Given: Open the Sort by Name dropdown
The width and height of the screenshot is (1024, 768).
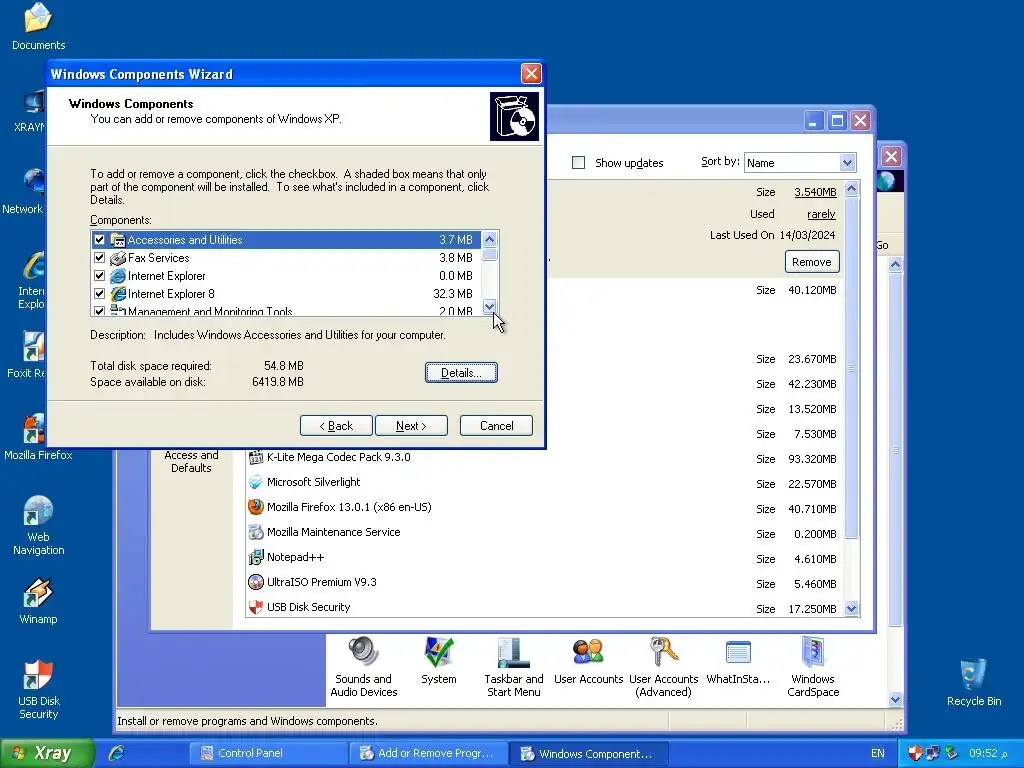Looking at the screenshot, I should click(x=847, y=163).
